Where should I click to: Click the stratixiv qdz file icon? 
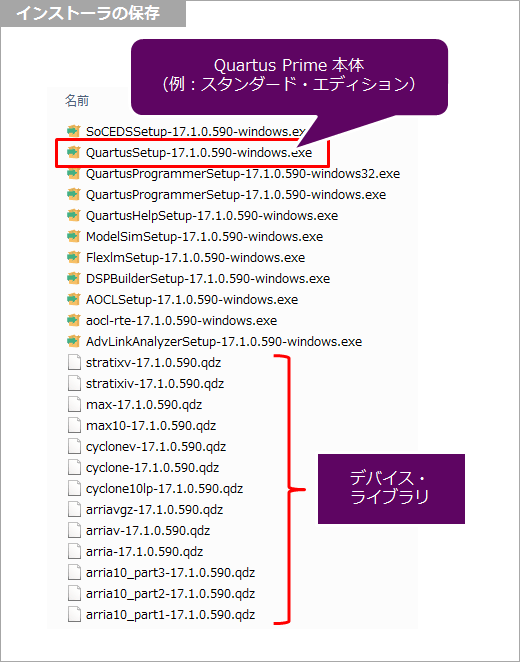point(74,383)
